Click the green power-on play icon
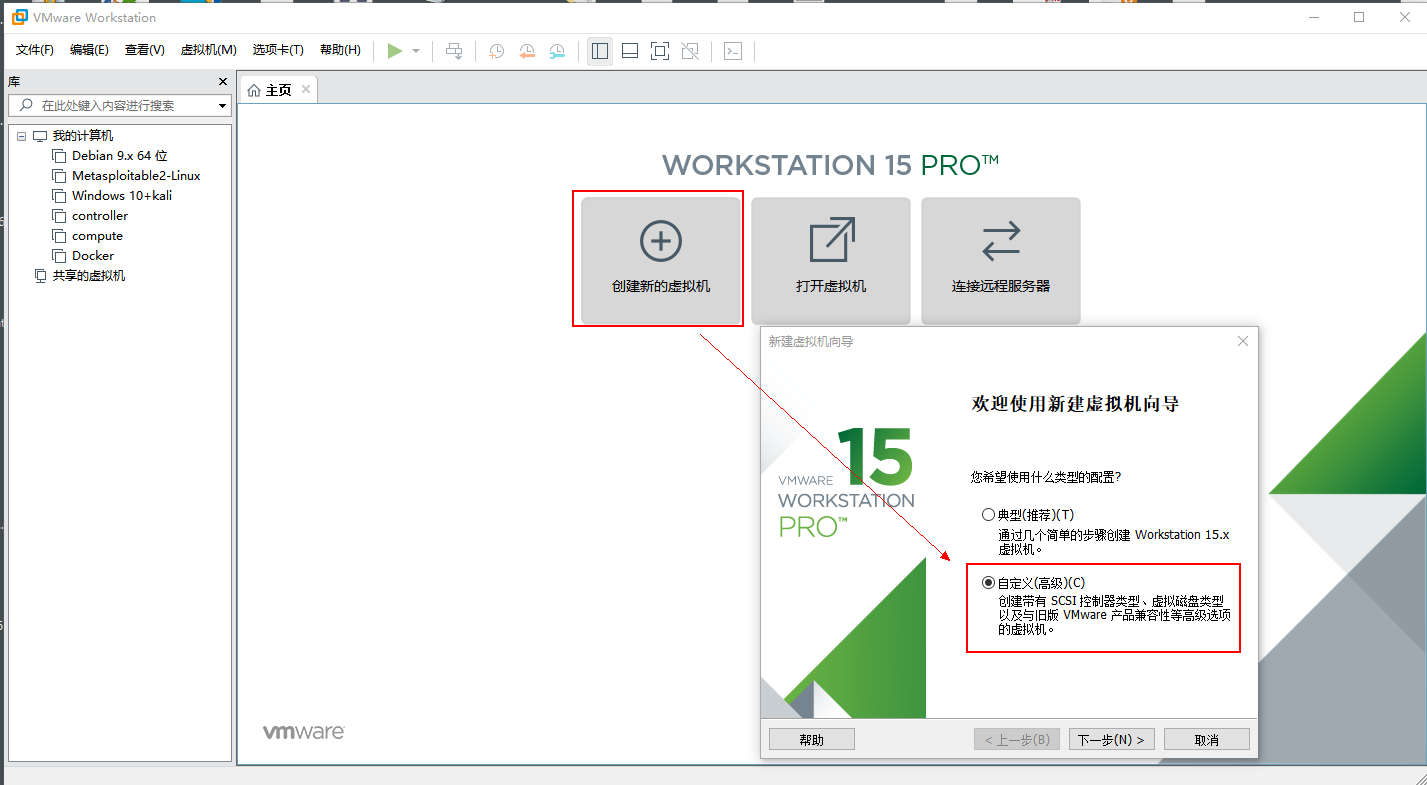This screenshot has width=1427, height=785. (x=395, y=51)
